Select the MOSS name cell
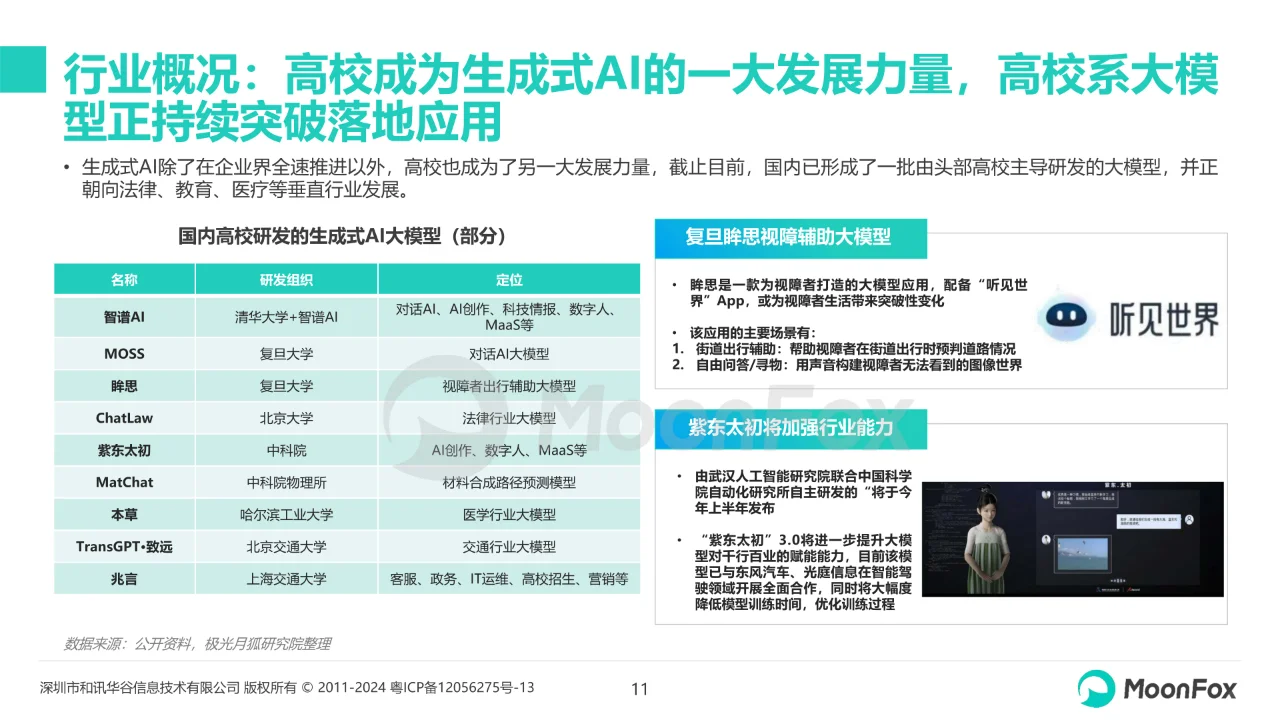Image resolution: width=1280 pixels, height=720 pixels. (x=124, y=354)
